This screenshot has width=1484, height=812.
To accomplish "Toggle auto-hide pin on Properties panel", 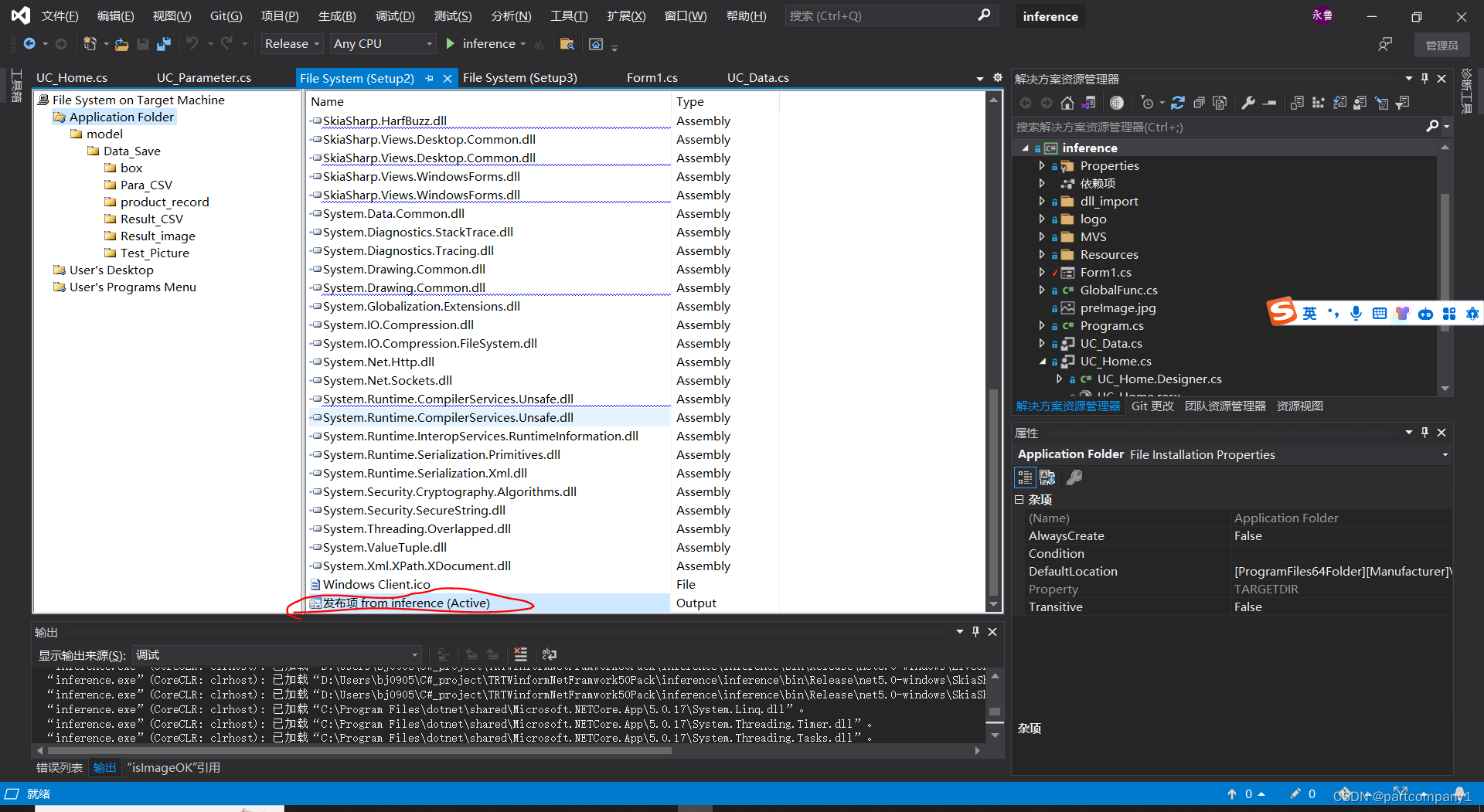I will point(1424,432).
